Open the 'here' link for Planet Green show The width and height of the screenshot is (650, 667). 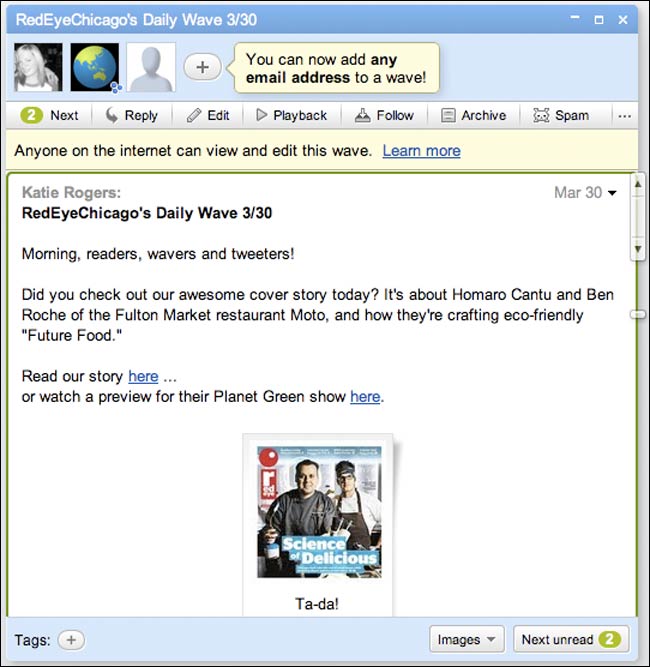(x=365, y=396)
